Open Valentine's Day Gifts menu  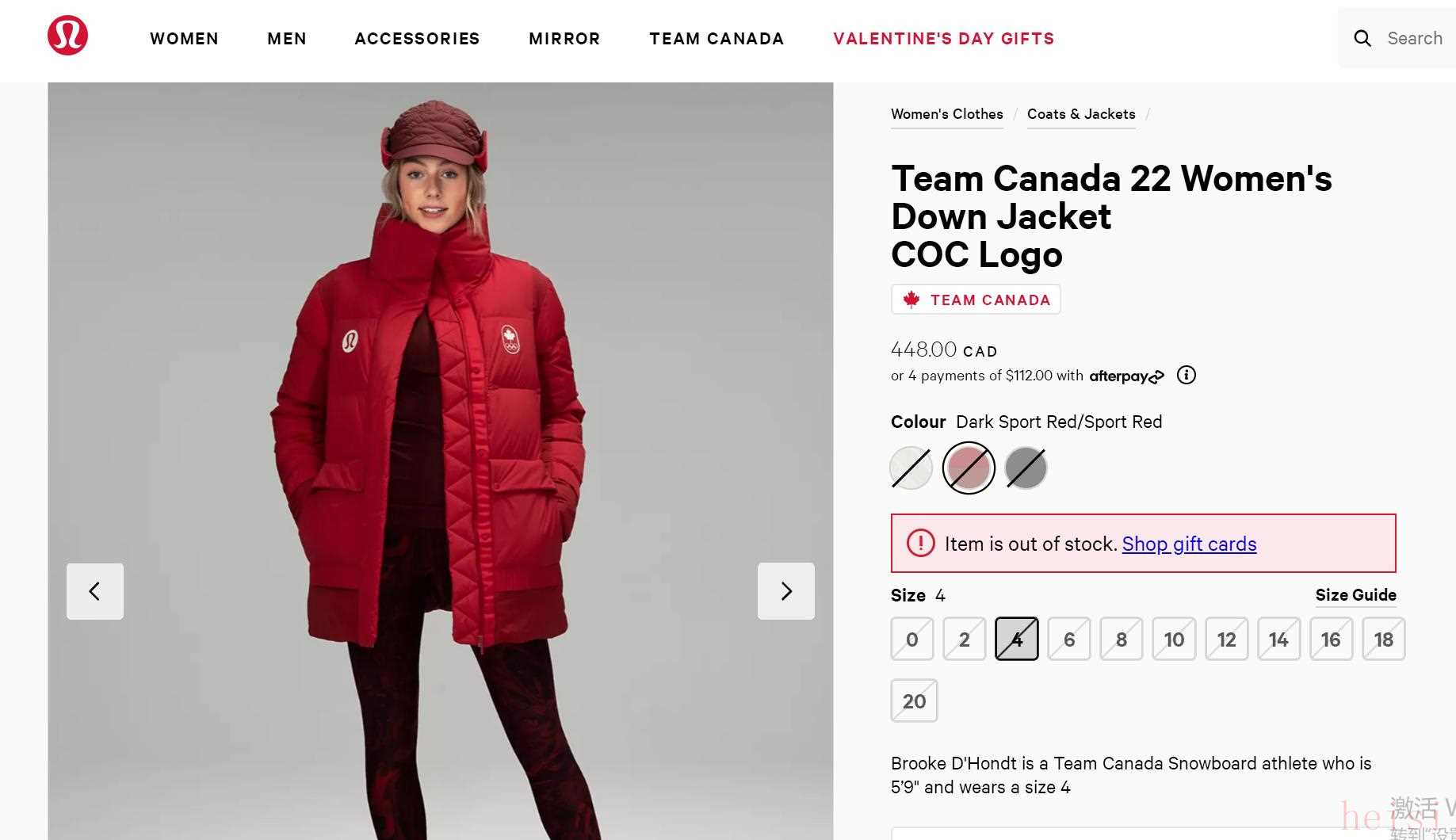click(x=943, y=39)
